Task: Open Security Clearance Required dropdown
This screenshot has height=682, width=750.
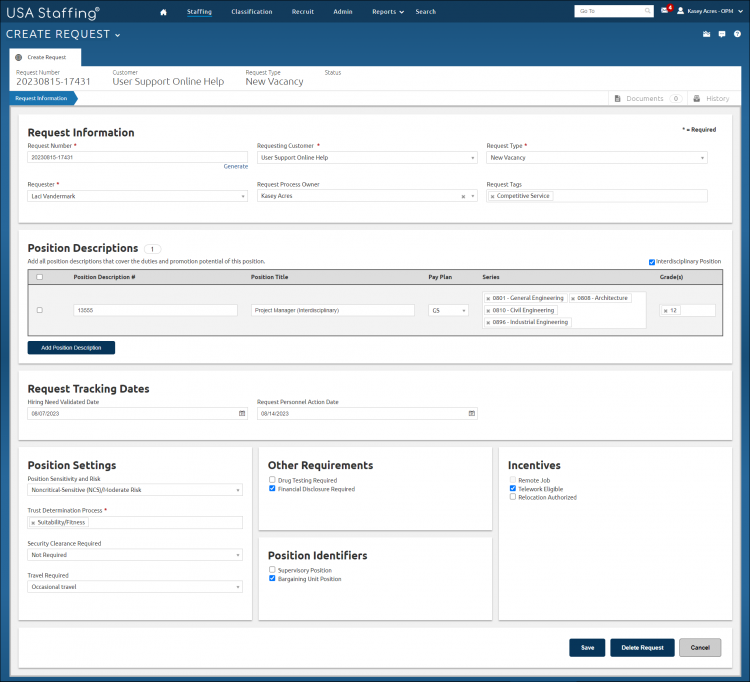Action: click(x=135, y=555)
